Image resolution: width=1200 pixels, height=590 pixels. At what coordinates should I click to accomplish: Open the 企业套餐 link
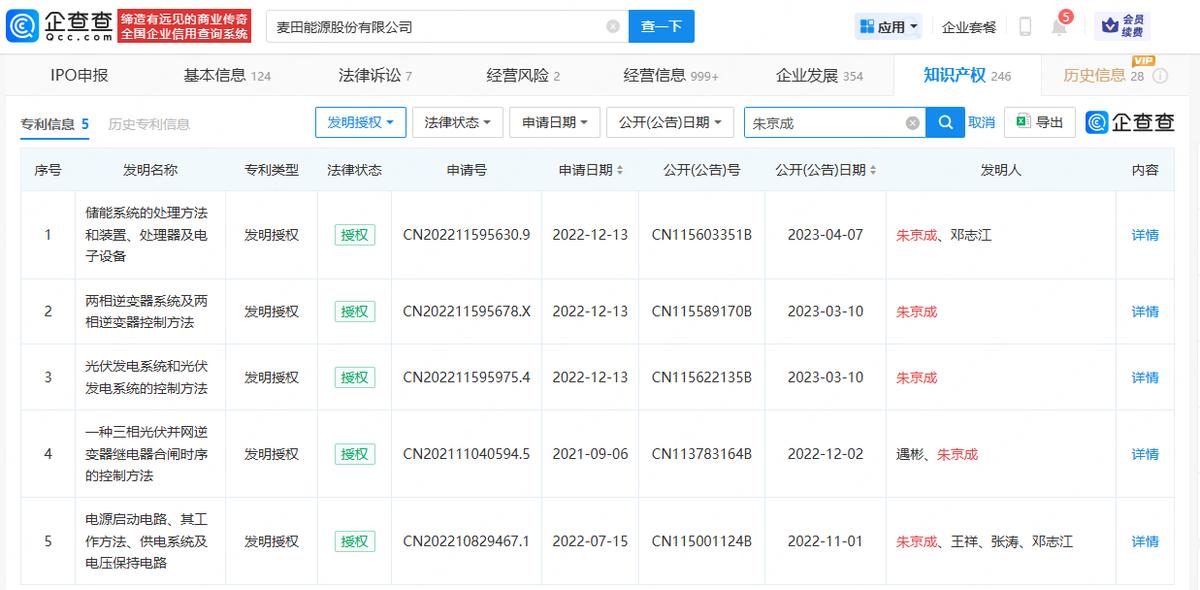[969, 27]
